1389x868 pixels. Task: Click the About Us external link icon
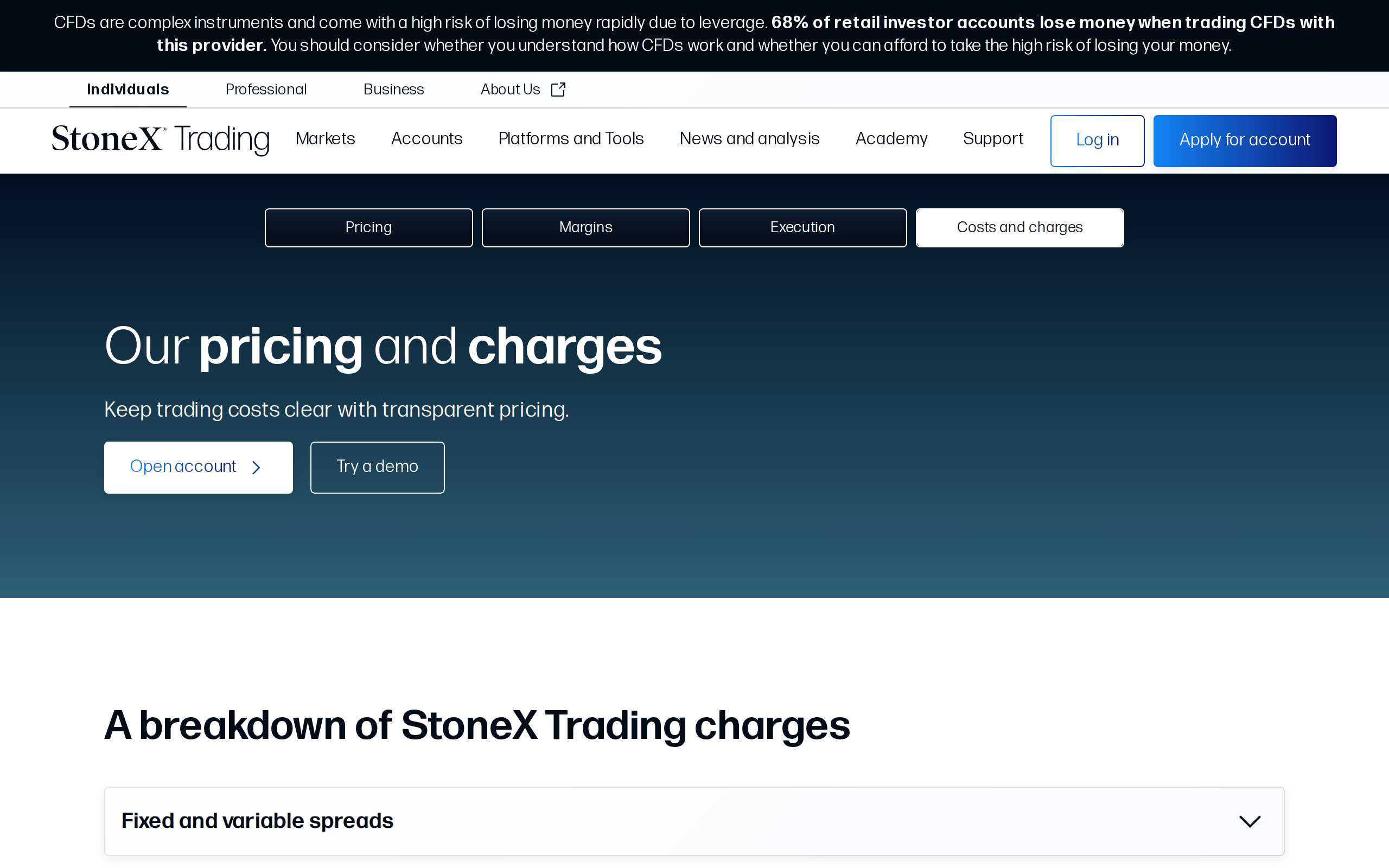click(558, 90)
